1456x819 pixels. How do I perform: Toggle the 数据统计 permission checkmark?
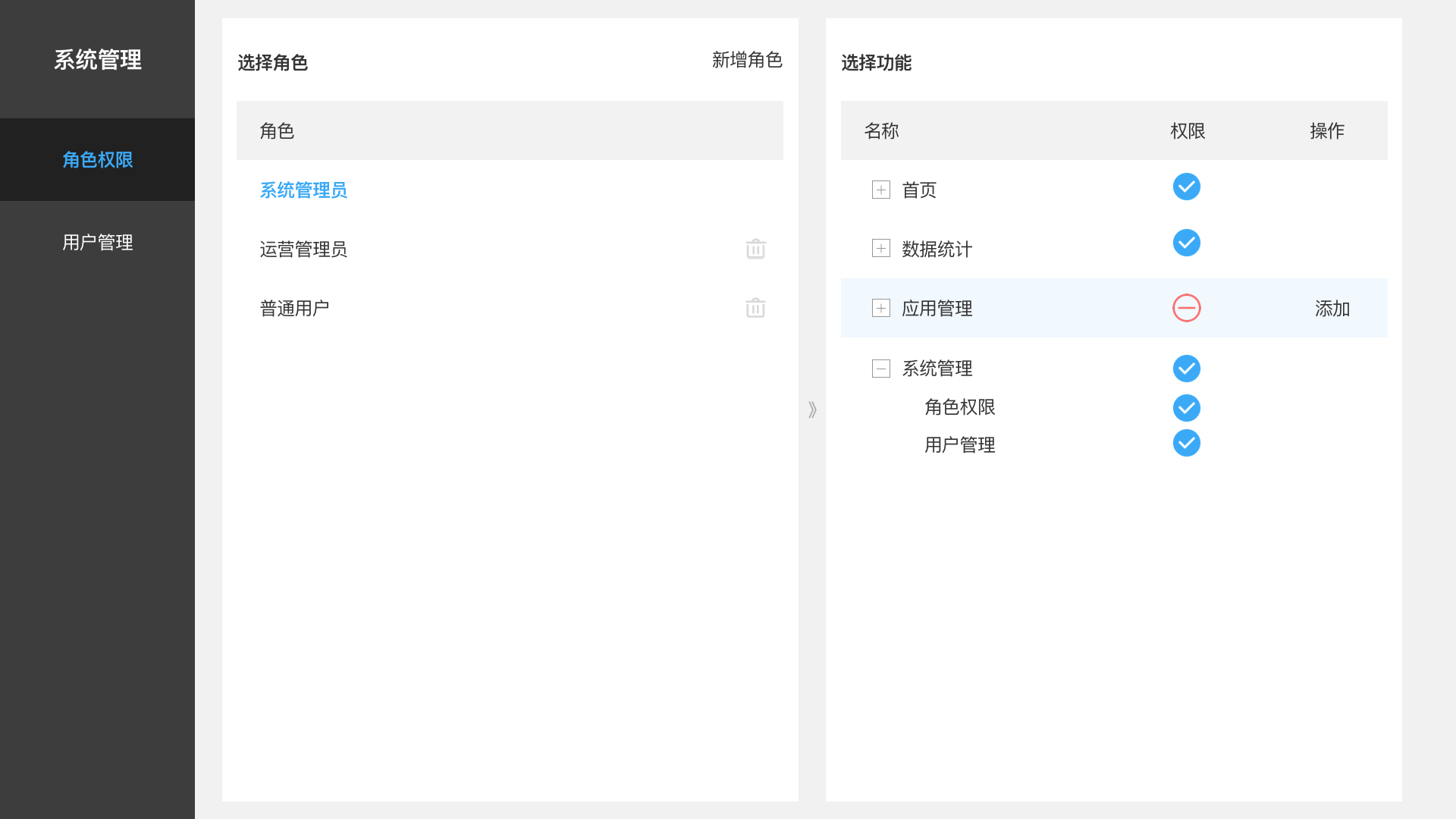click(1186, 243)
